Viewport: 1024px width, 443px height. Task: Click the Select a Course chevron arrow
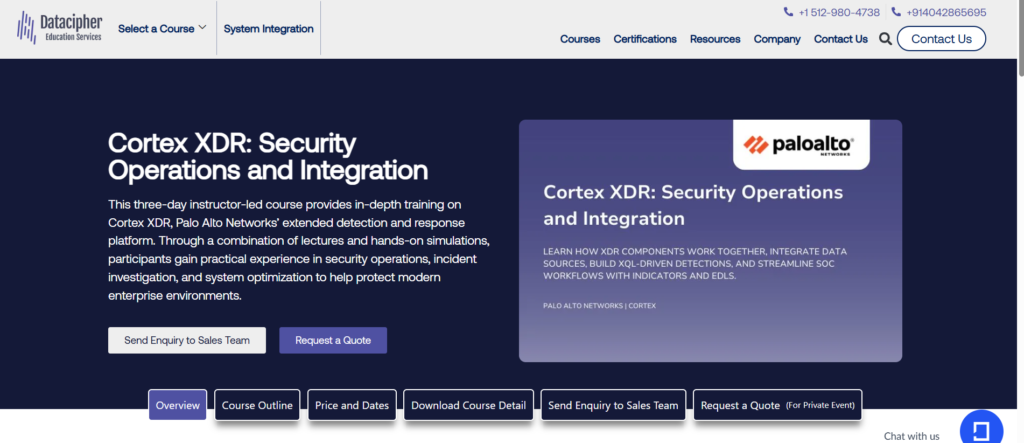(x=202, y=28)
